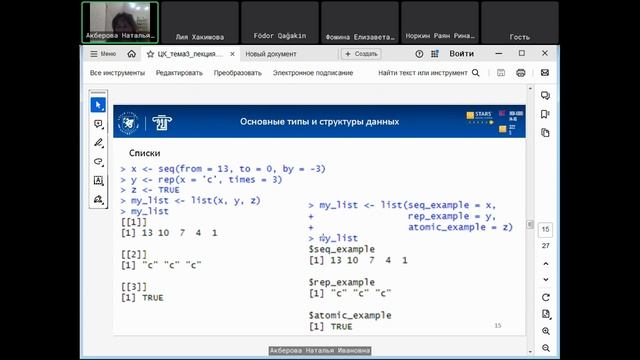Switch to the ЦК_тема3_лекция tab

[x=190, y=54]
